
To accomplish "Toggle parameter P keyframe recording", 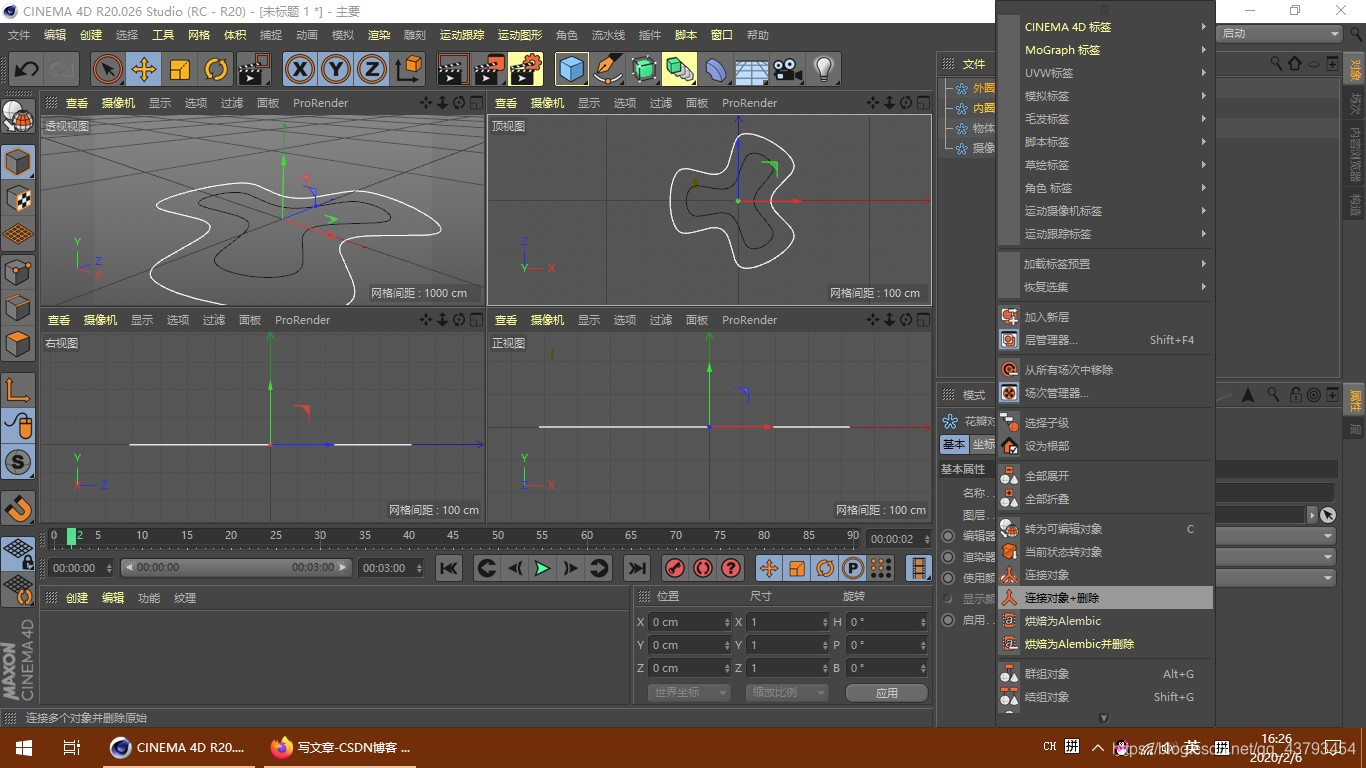I will pos(853,568).
